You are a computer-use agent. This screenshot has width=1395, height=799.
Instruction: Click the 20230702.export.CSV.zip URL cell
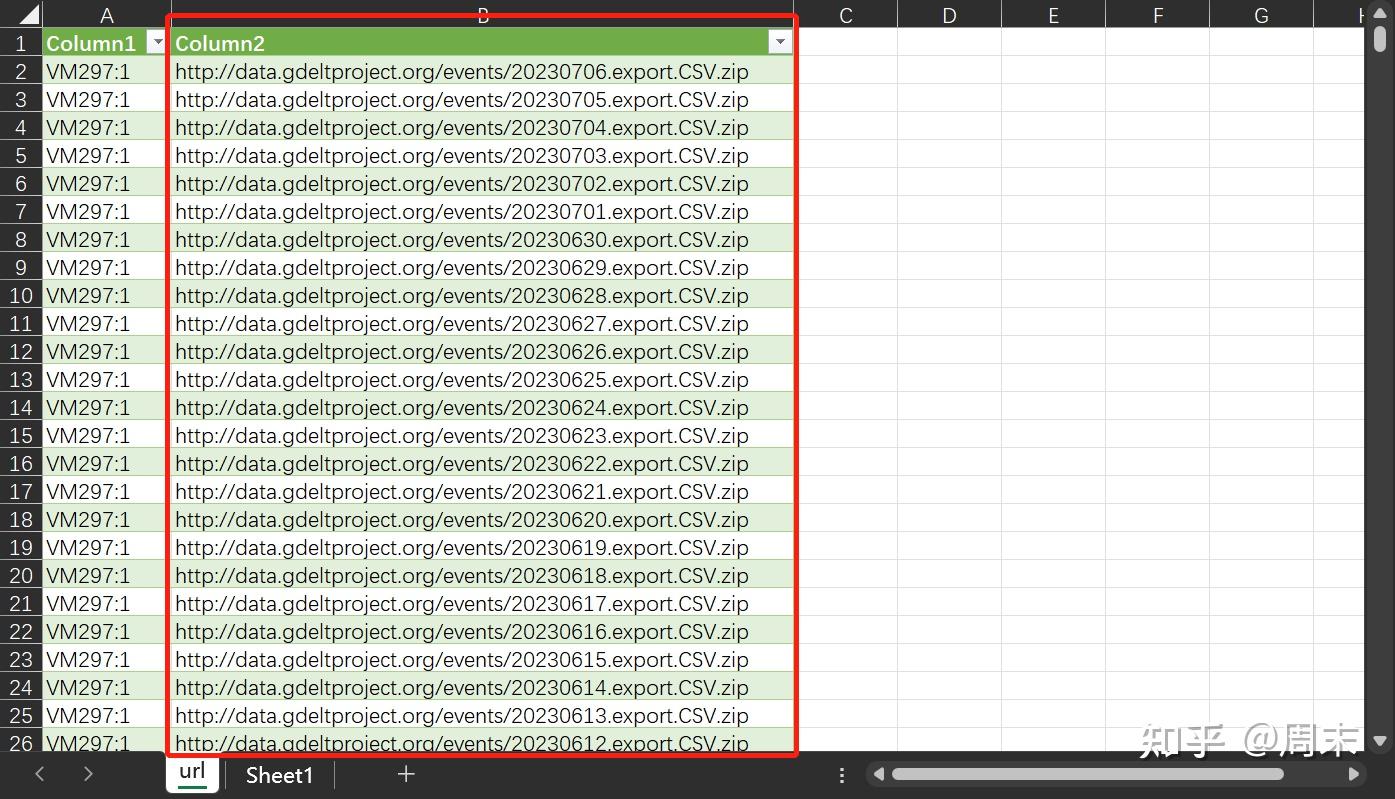tap(483, 183)
